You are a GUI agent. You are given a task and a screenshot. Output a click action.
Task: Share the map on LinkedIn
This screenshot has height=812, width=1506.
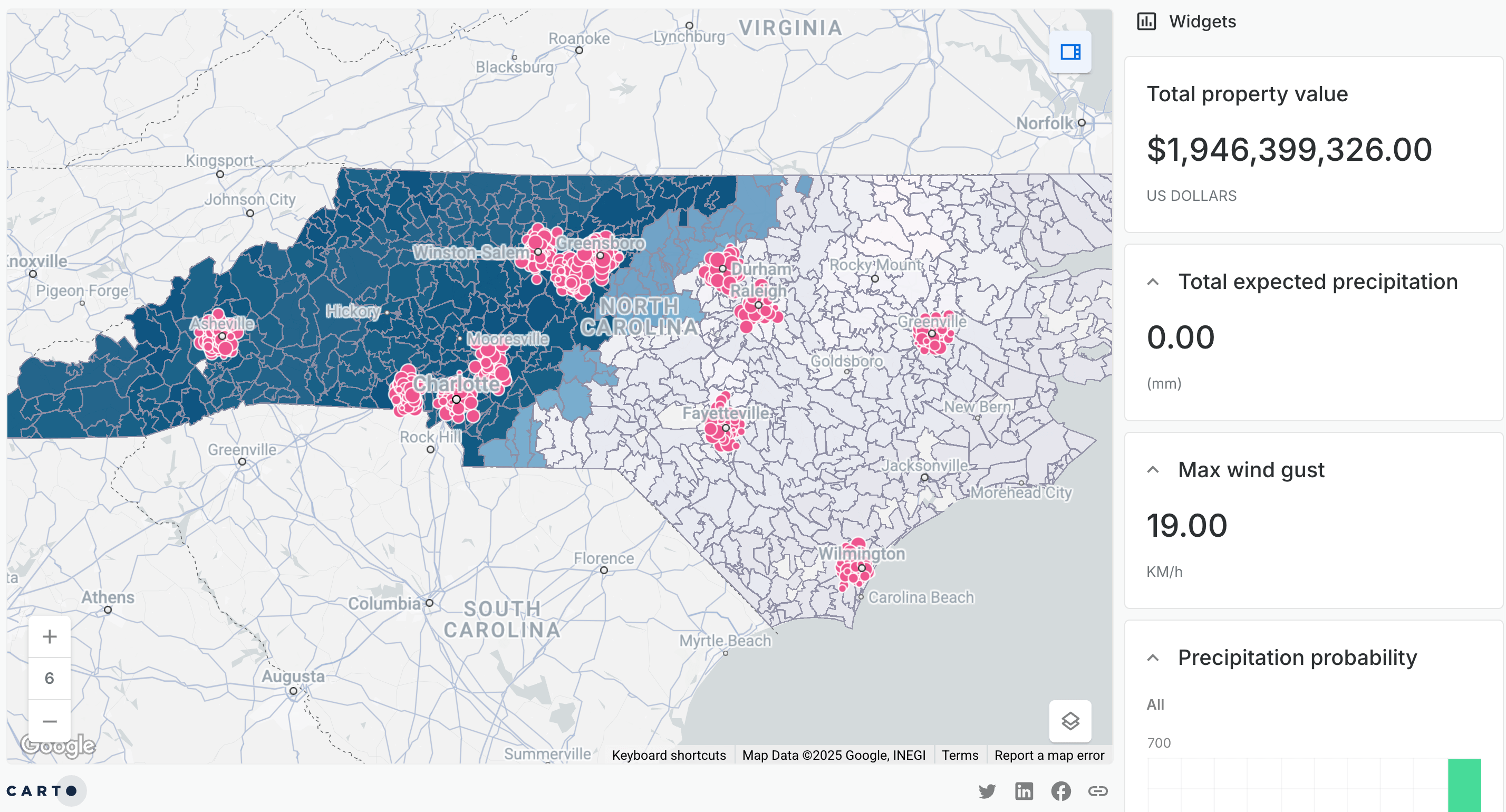[1024, 791]
